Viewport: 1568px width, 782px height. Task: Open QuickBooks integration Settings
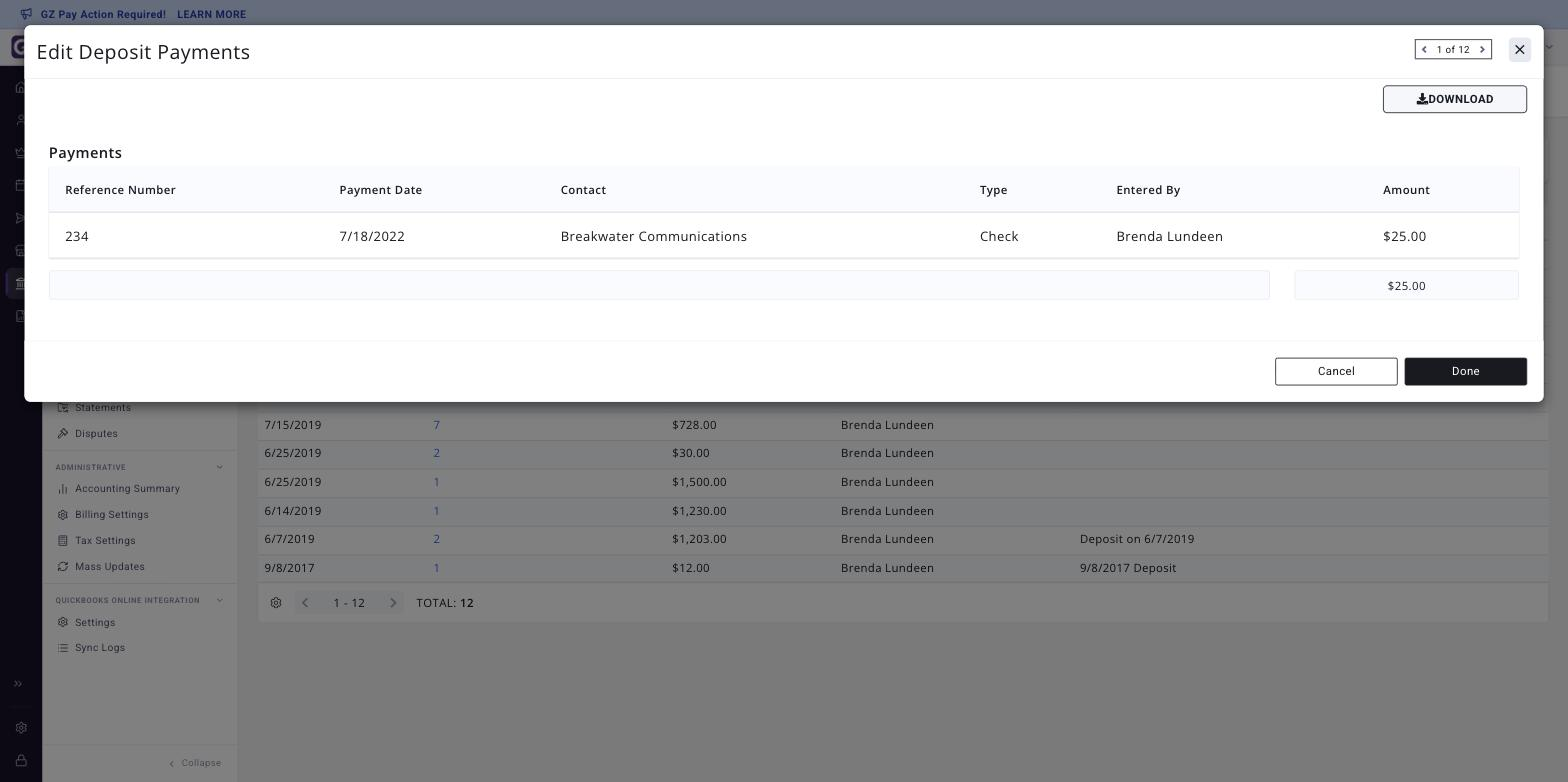coord(94,623)
